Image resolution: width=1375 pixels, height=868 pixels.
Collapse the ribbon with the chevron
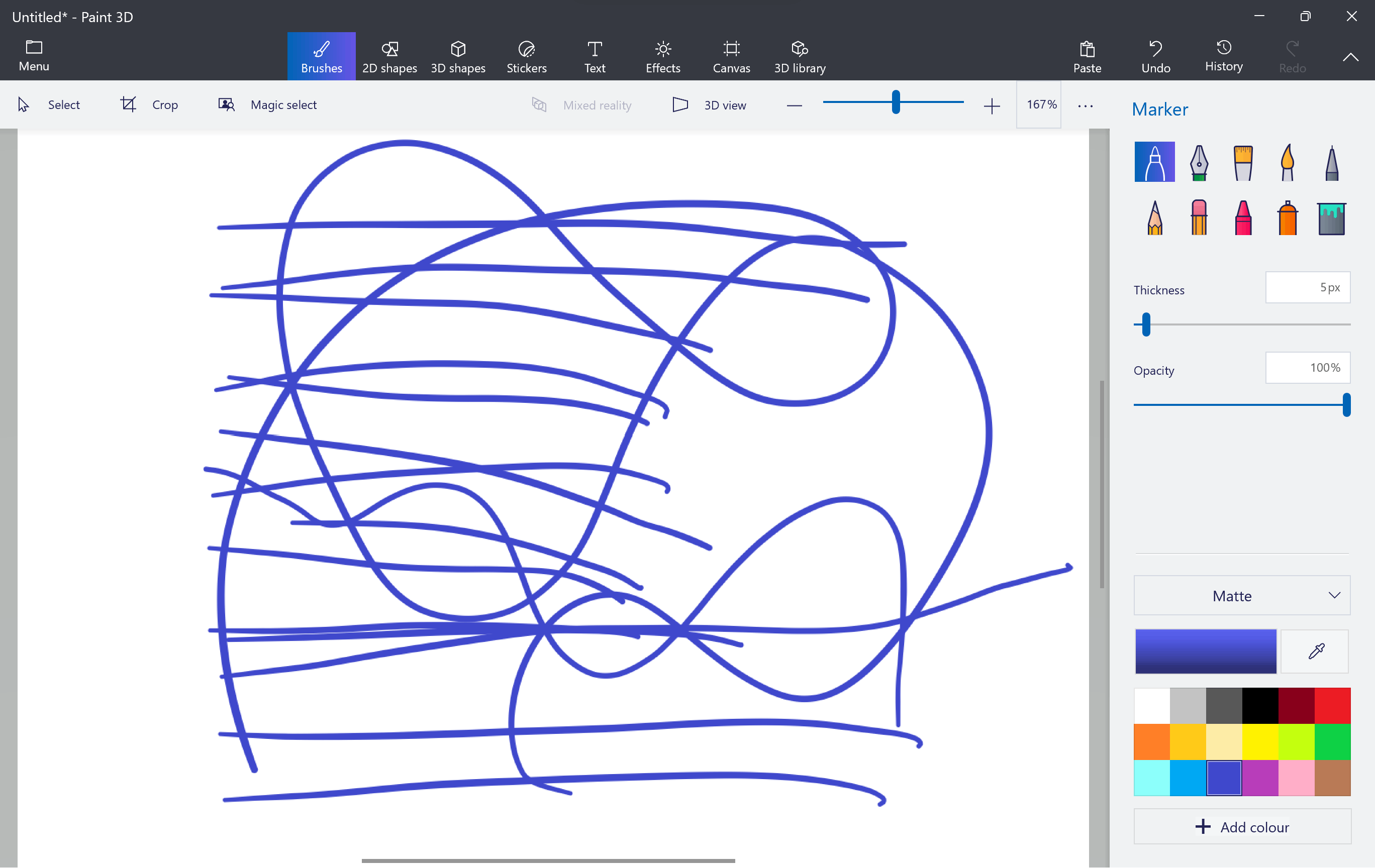click(x=1350, y=57)
